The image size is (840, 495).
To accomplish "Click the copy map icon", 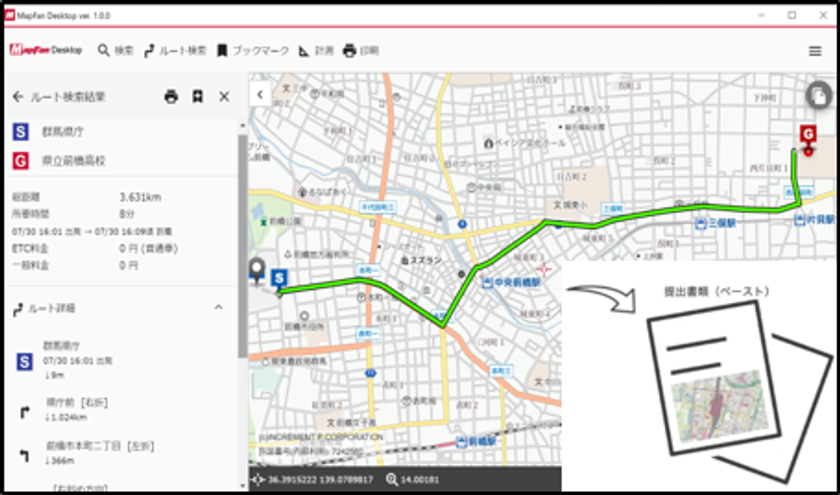I will point(818,96).
